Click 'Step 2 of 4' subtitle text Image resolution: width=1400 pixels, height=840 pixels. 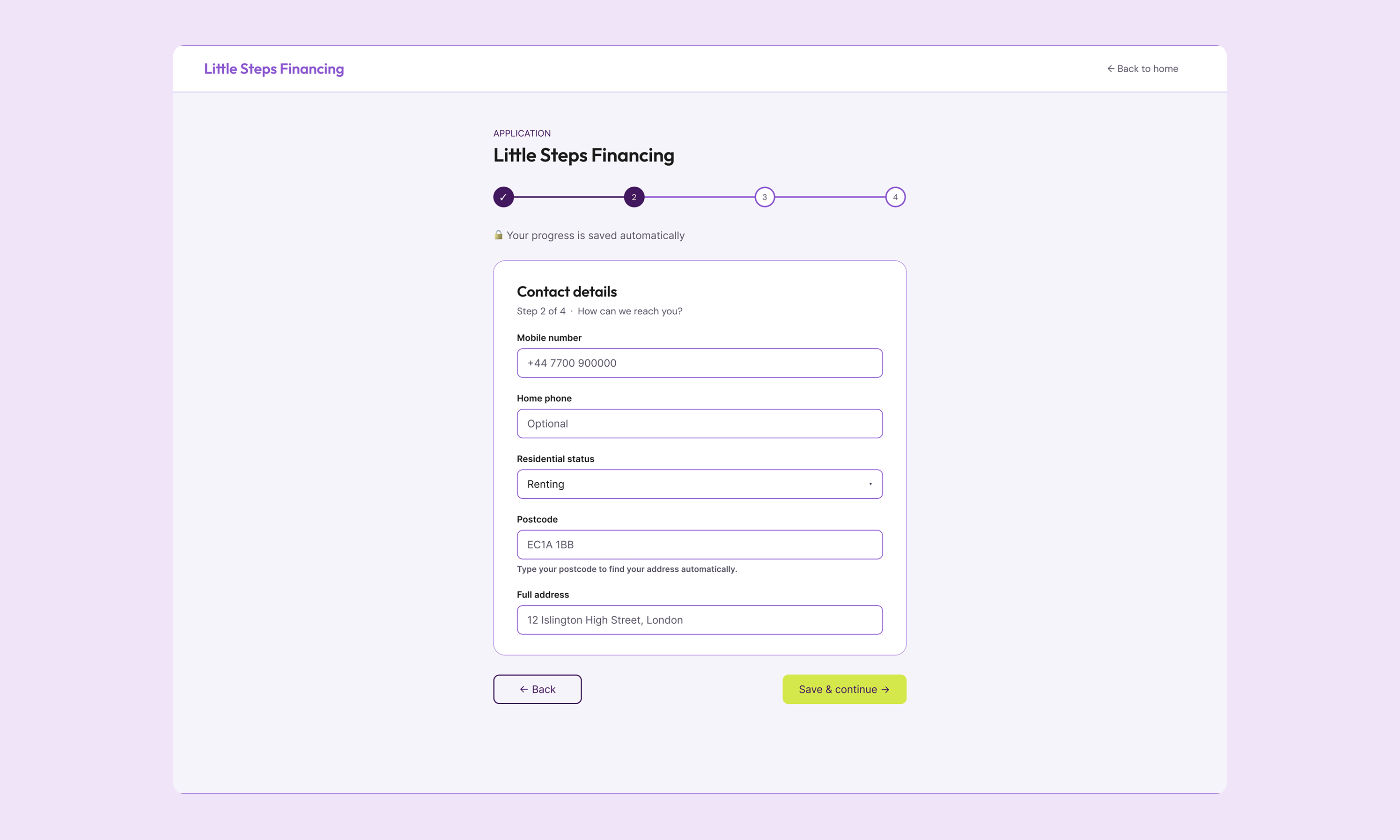[541, 311]
